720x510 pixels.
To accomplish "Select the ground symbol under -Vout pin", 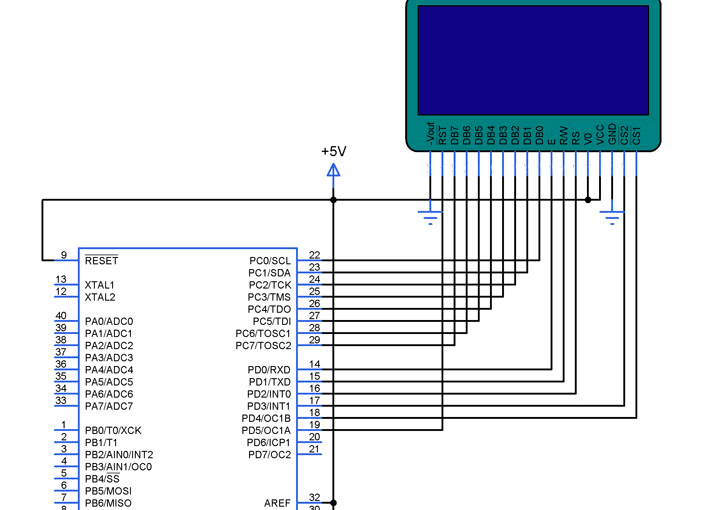I will click(x=430, y=218).
